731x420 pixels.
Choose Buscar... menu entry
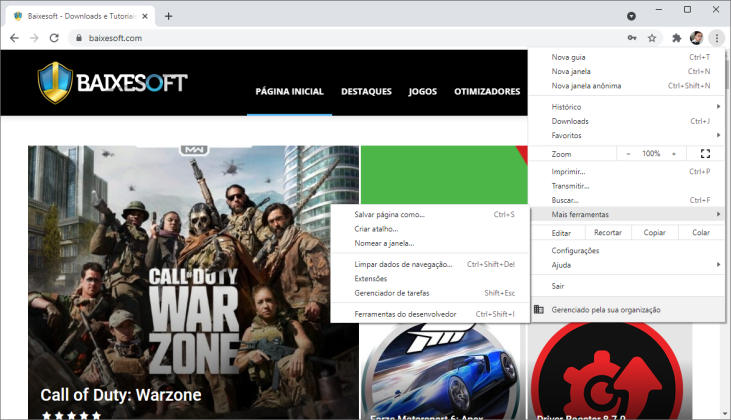627,200
